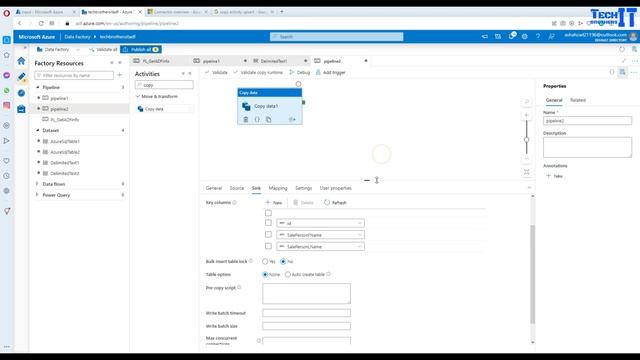The image size is (640, 360).
Task: Switch to the Source tab
Action: tap(237, 188)
